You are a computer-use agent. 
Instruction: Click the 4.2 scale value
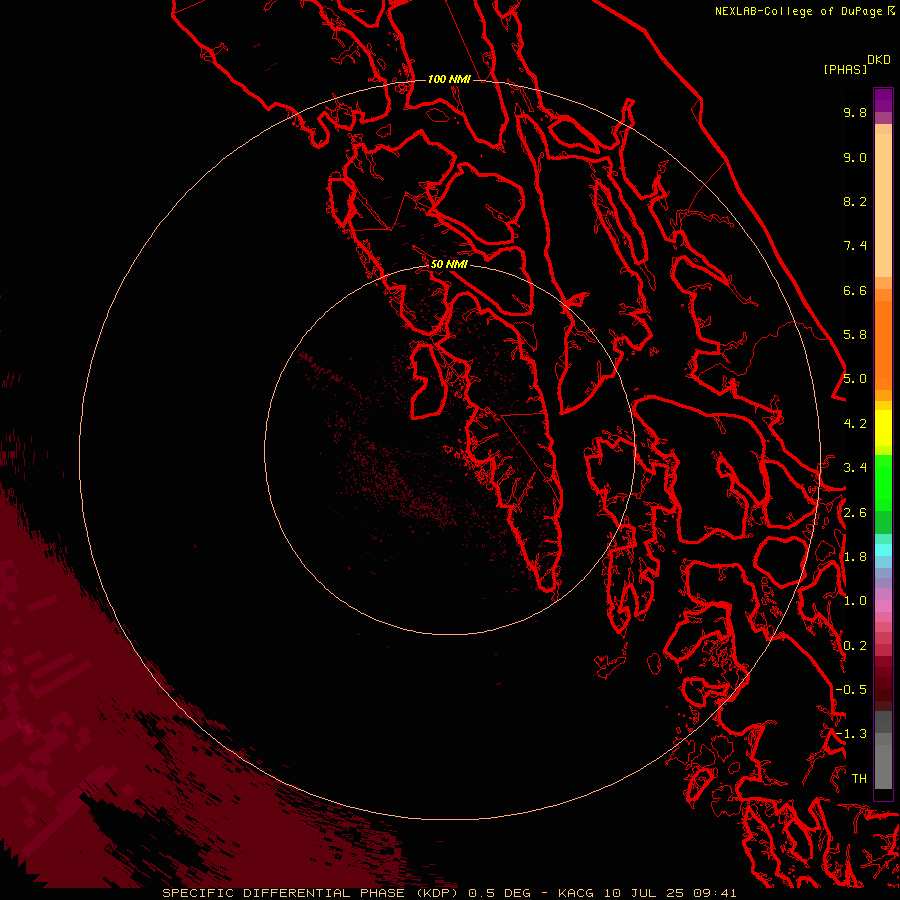(x=855, y=424)
